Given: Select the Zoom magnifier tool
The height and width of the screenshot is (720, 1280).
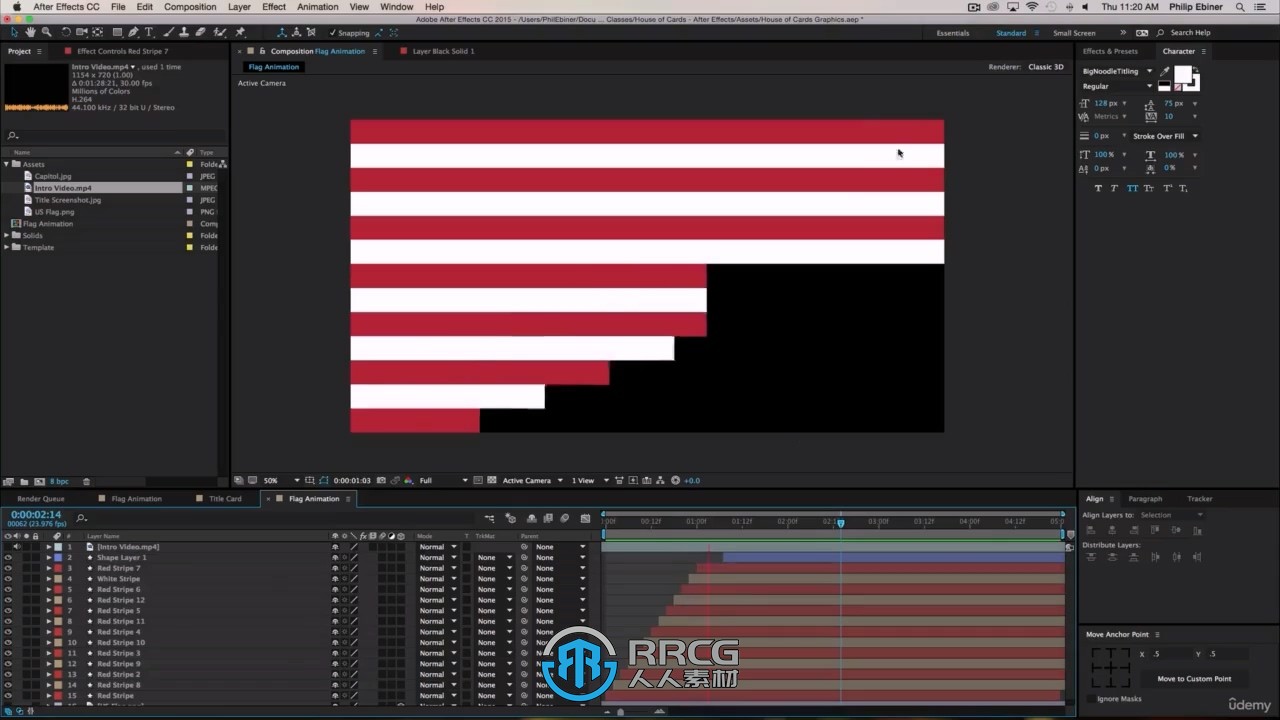Looking at the screenshot, I should pos(46,32).
